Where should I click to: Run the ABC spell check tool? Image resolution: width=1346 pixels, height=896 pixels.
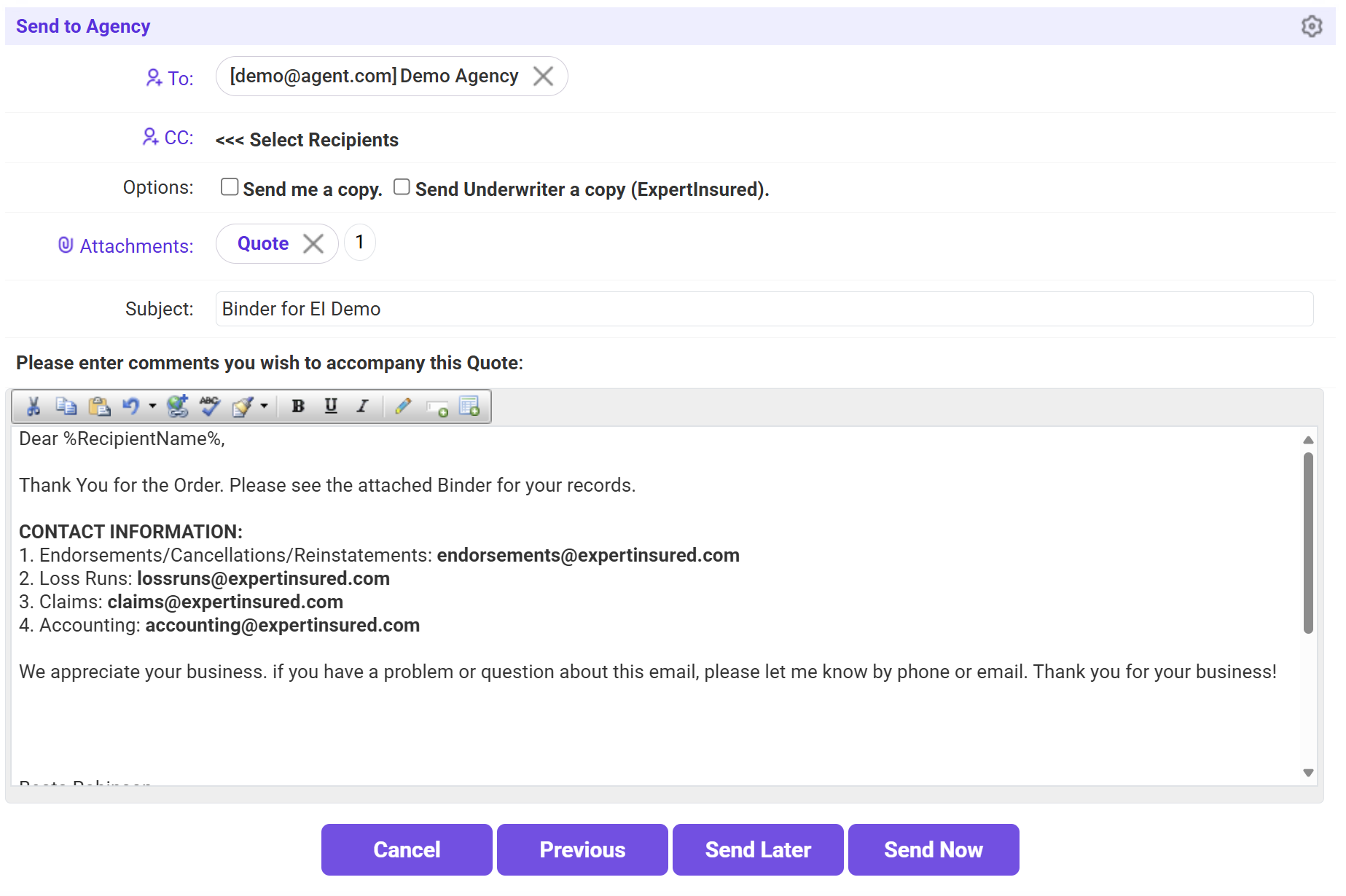coord(210,406)
